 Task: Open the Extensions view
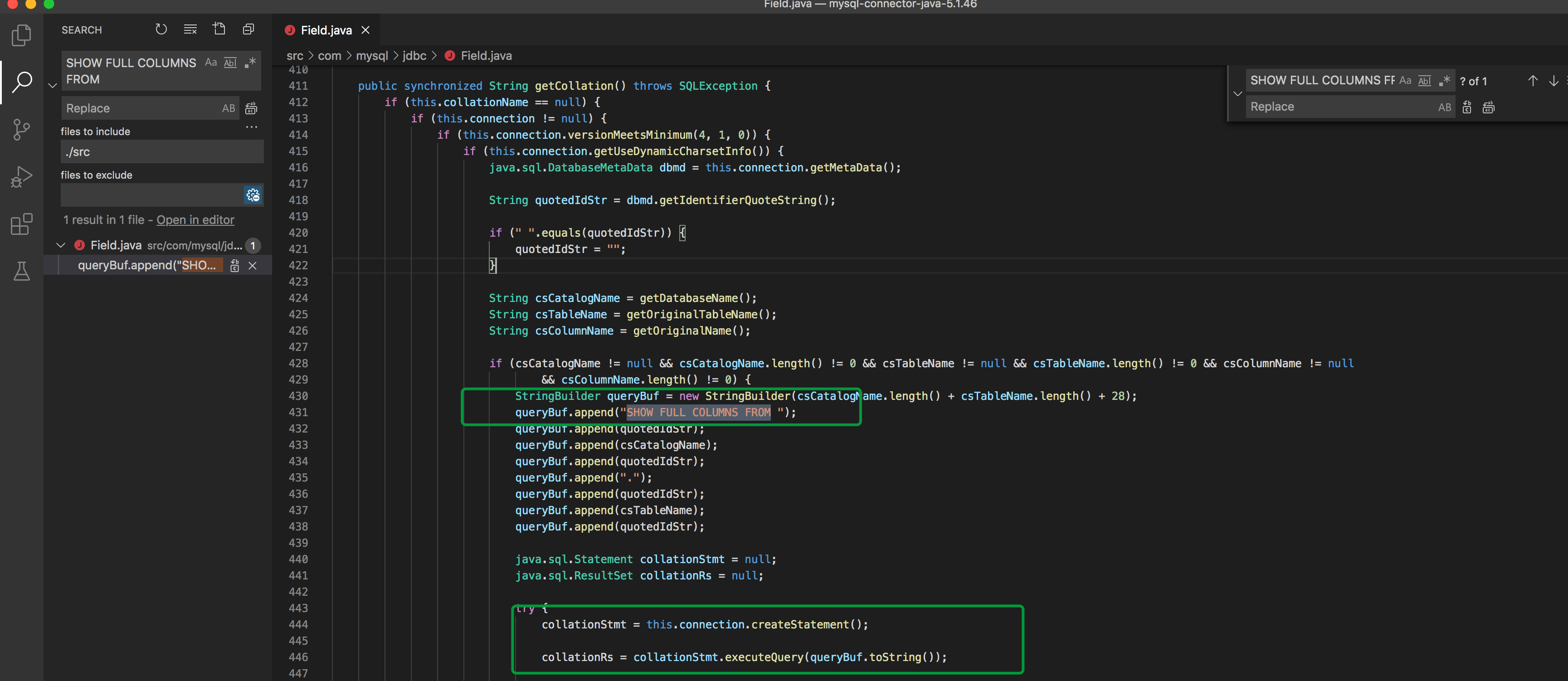(21, 224)
